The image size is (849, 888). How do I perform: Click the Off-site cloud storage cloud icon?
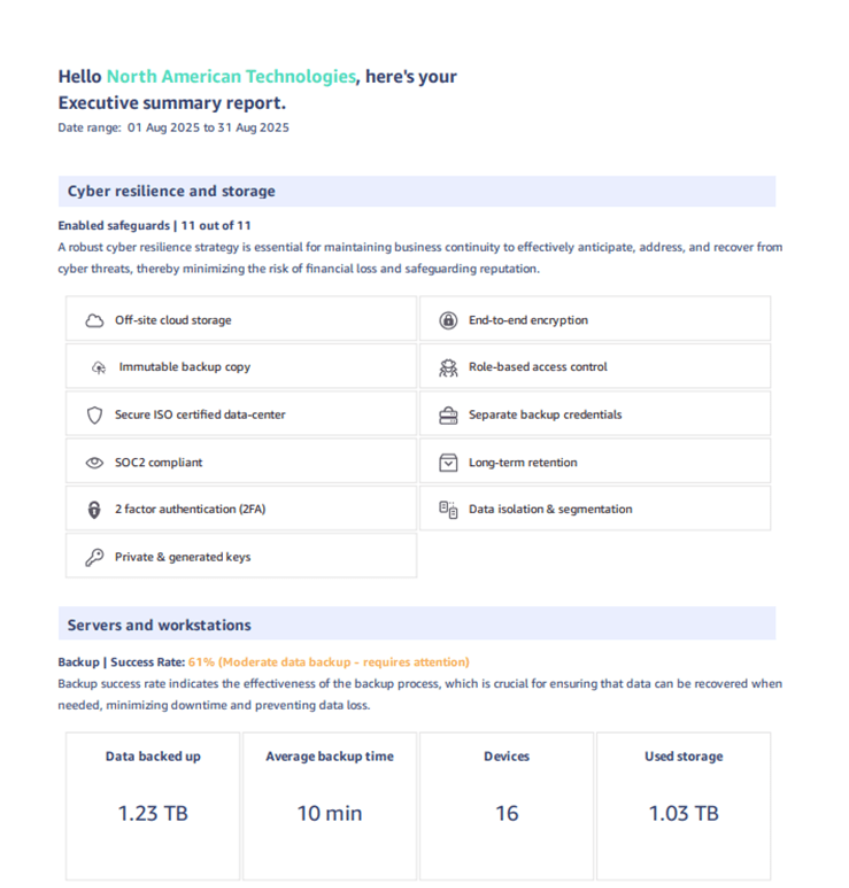click(94, 321)
